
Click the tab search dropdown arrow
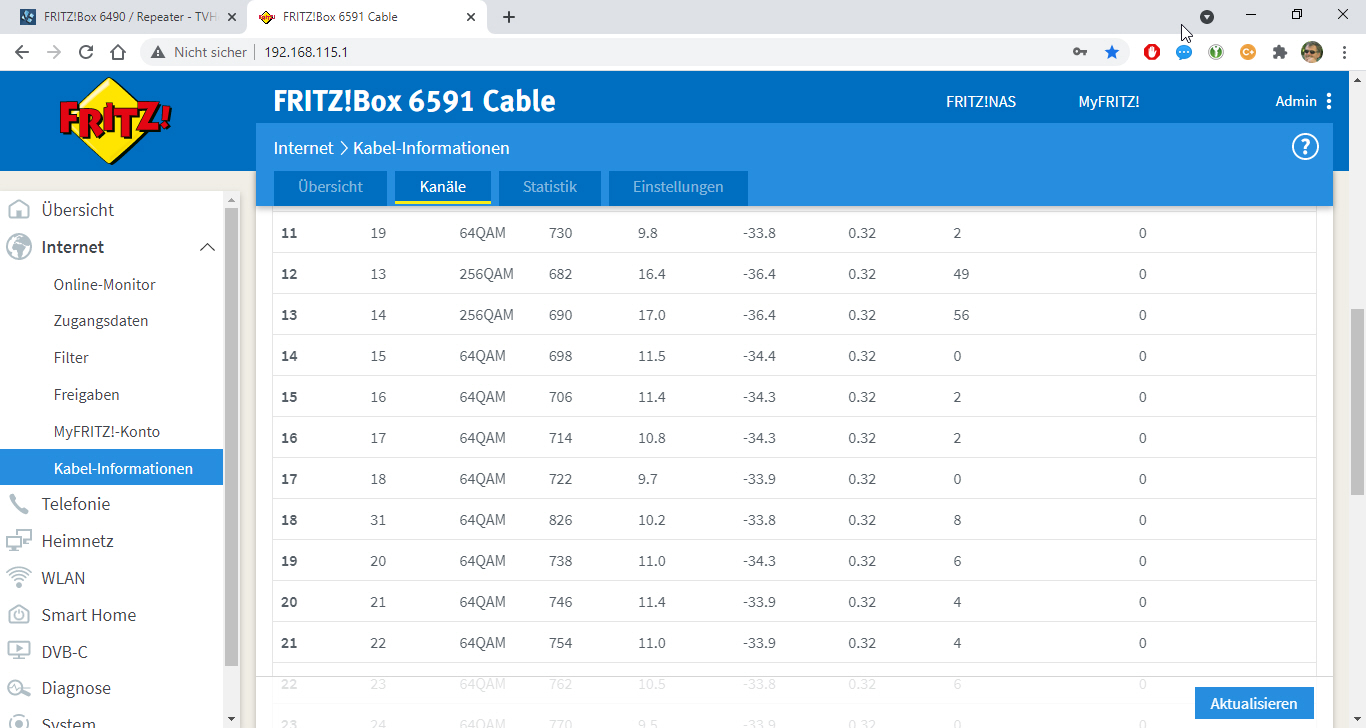(1207, 17)
